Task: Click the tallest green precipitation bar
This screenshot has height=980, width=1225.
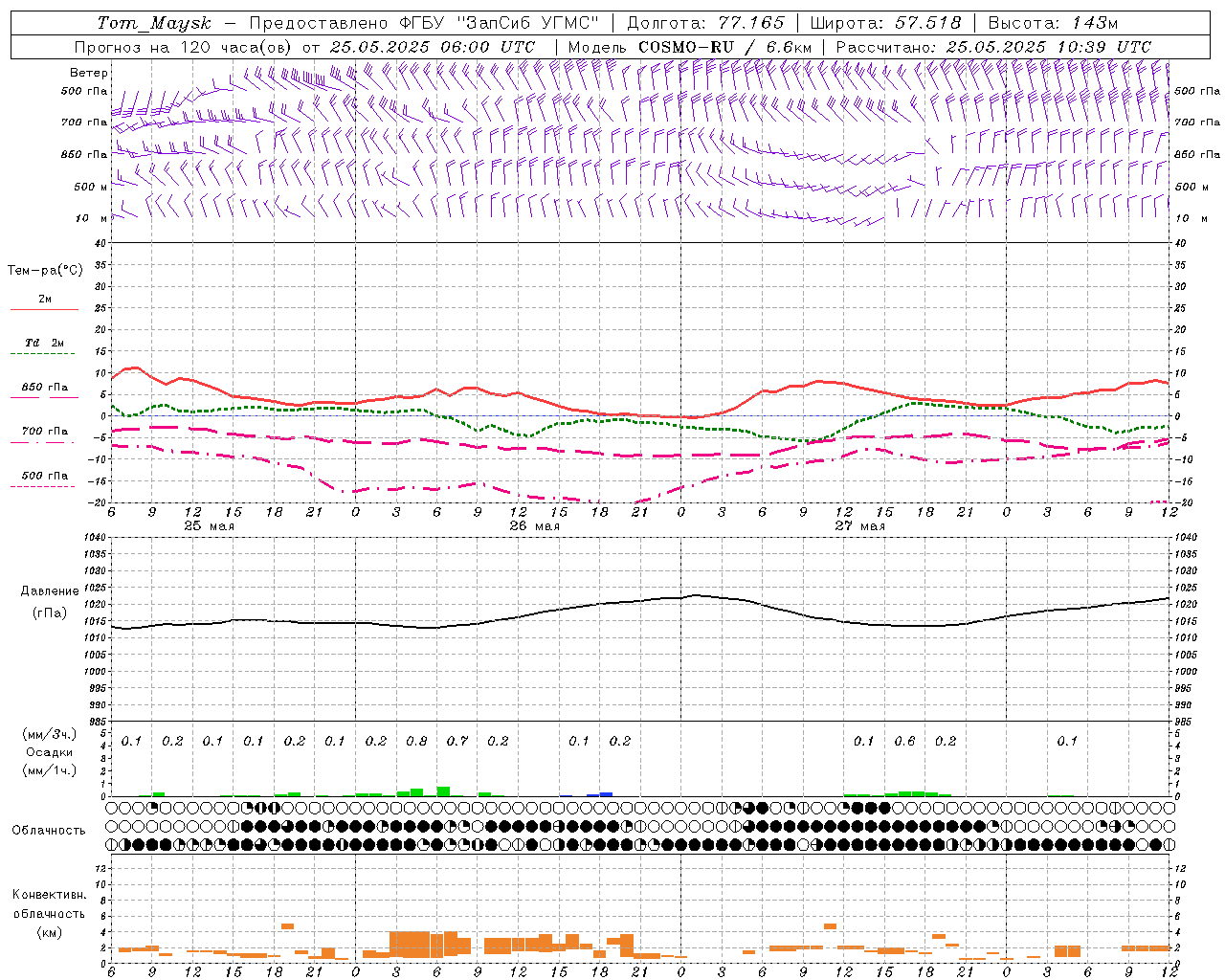Action: tap(443, 791)
